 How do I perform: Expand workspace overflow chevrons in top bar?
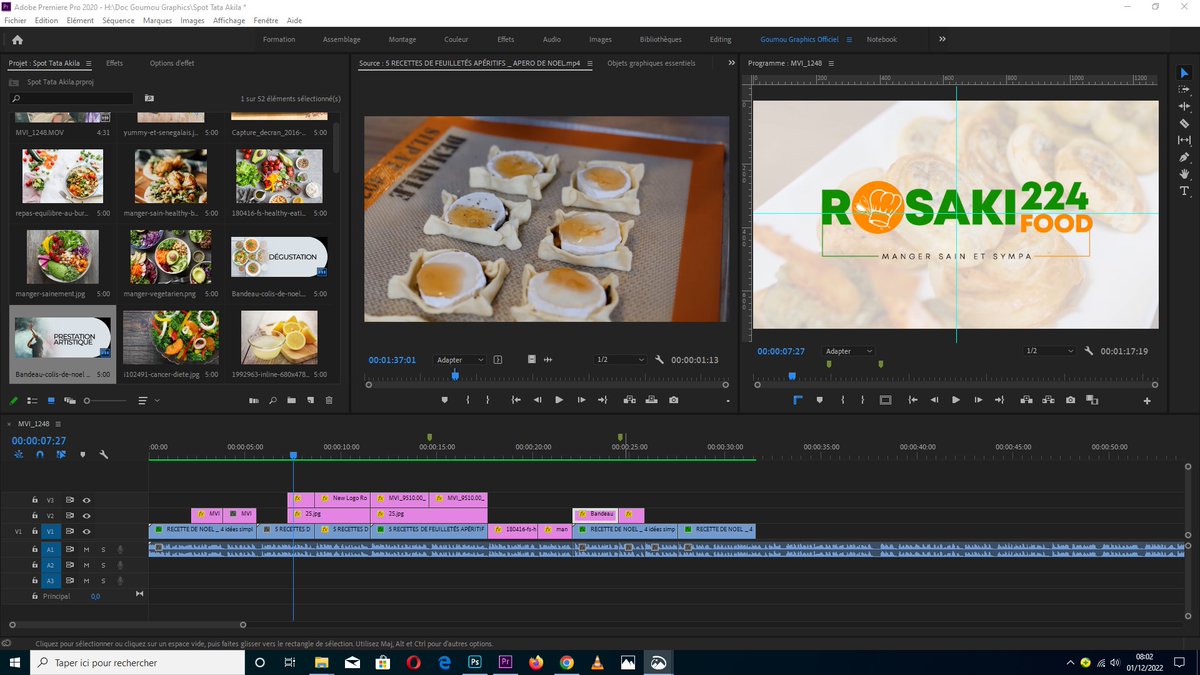(942, 39)
